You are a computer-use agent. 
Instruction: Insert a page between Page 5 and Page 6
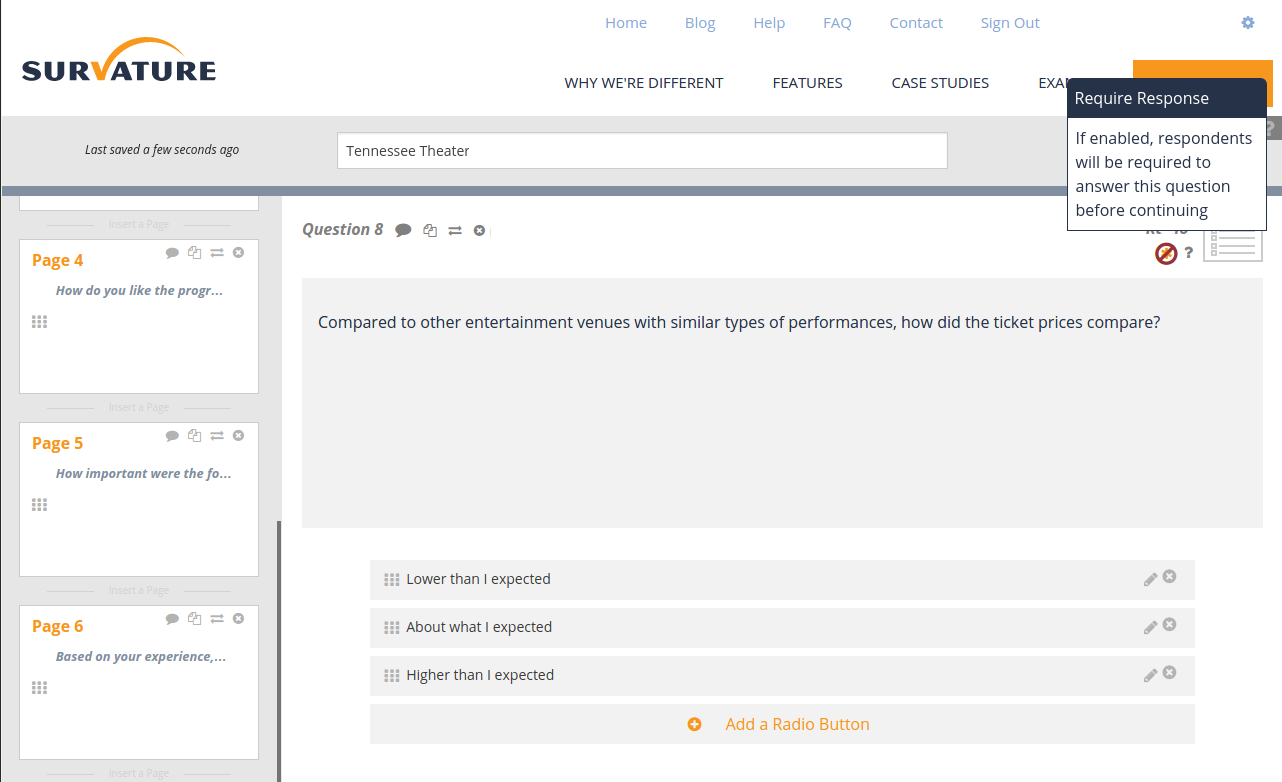[x=139, y=590]
